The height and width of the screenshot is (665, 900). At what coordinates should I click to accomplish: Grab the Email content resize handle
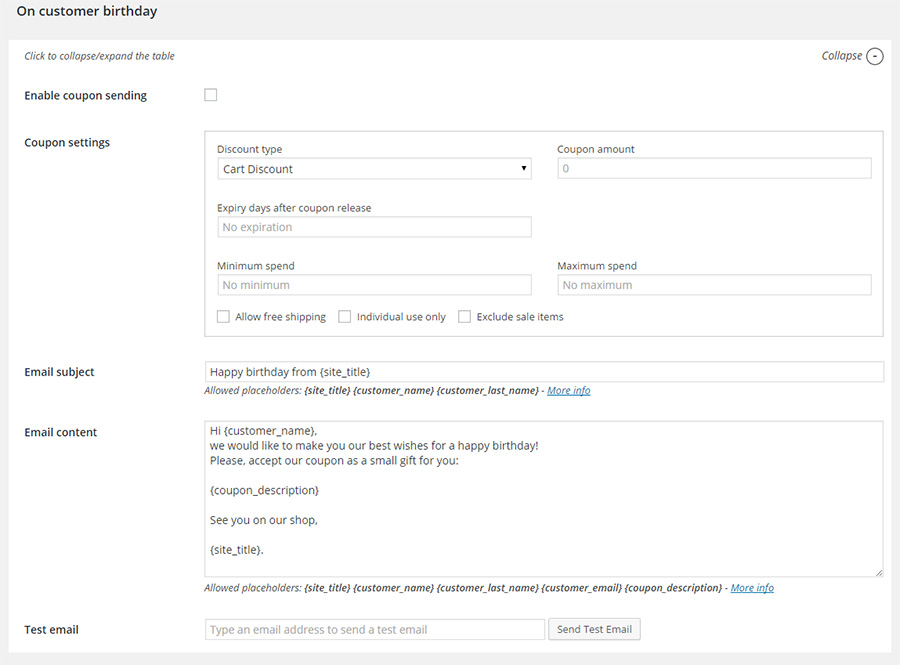coord(879,573)
